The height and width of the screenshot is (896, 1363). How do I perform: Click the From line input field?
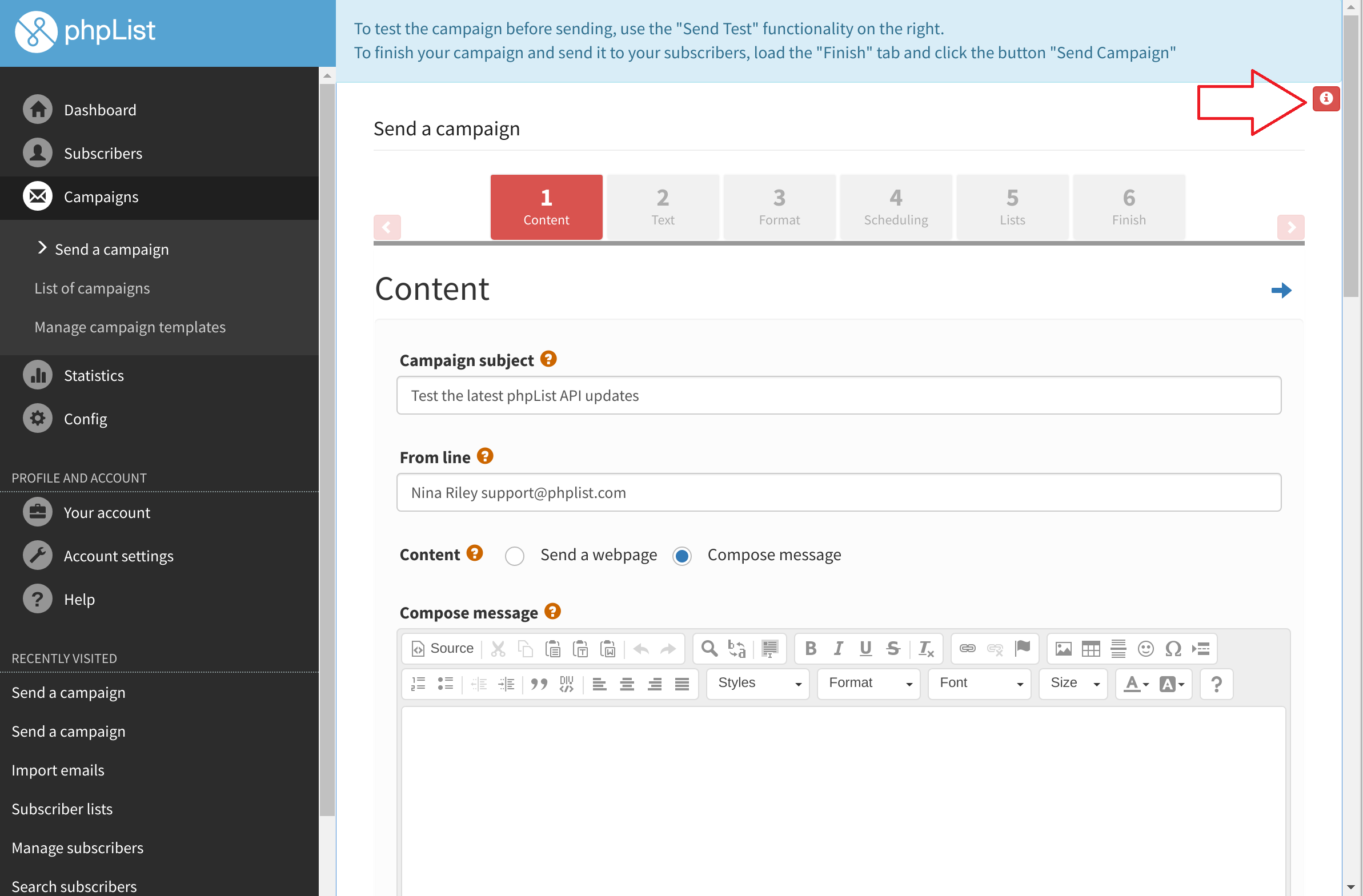[x=839, y=493]
